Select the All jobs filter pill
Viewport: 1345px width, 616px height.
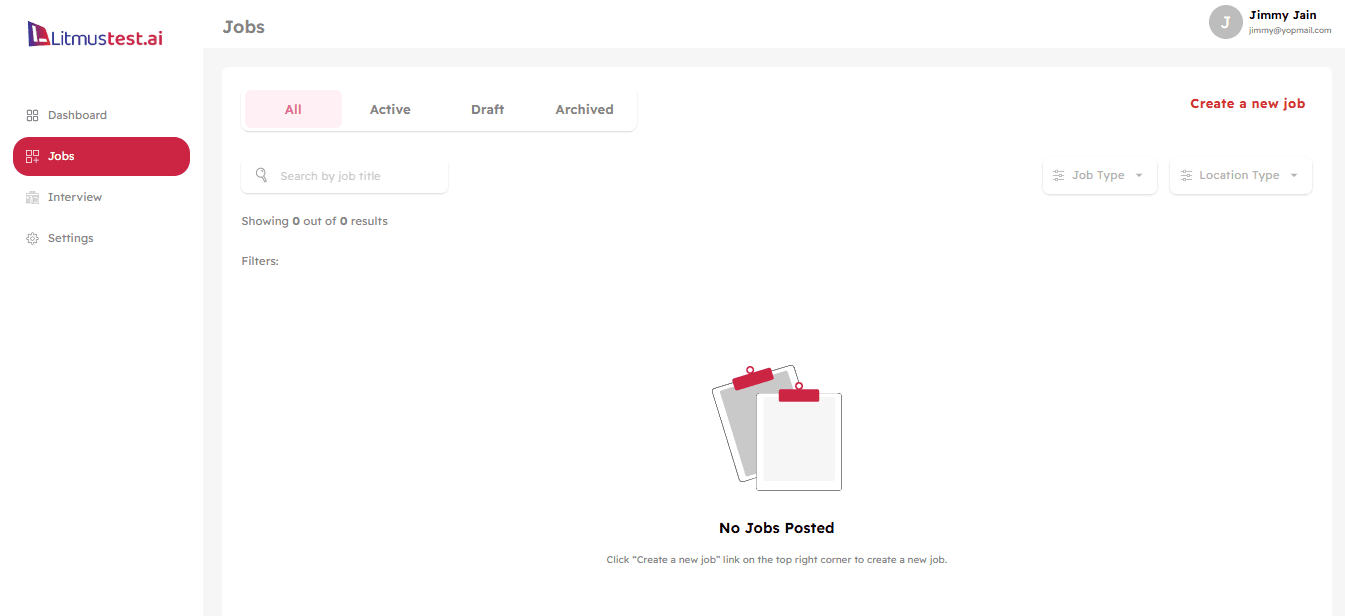(293, 109)
